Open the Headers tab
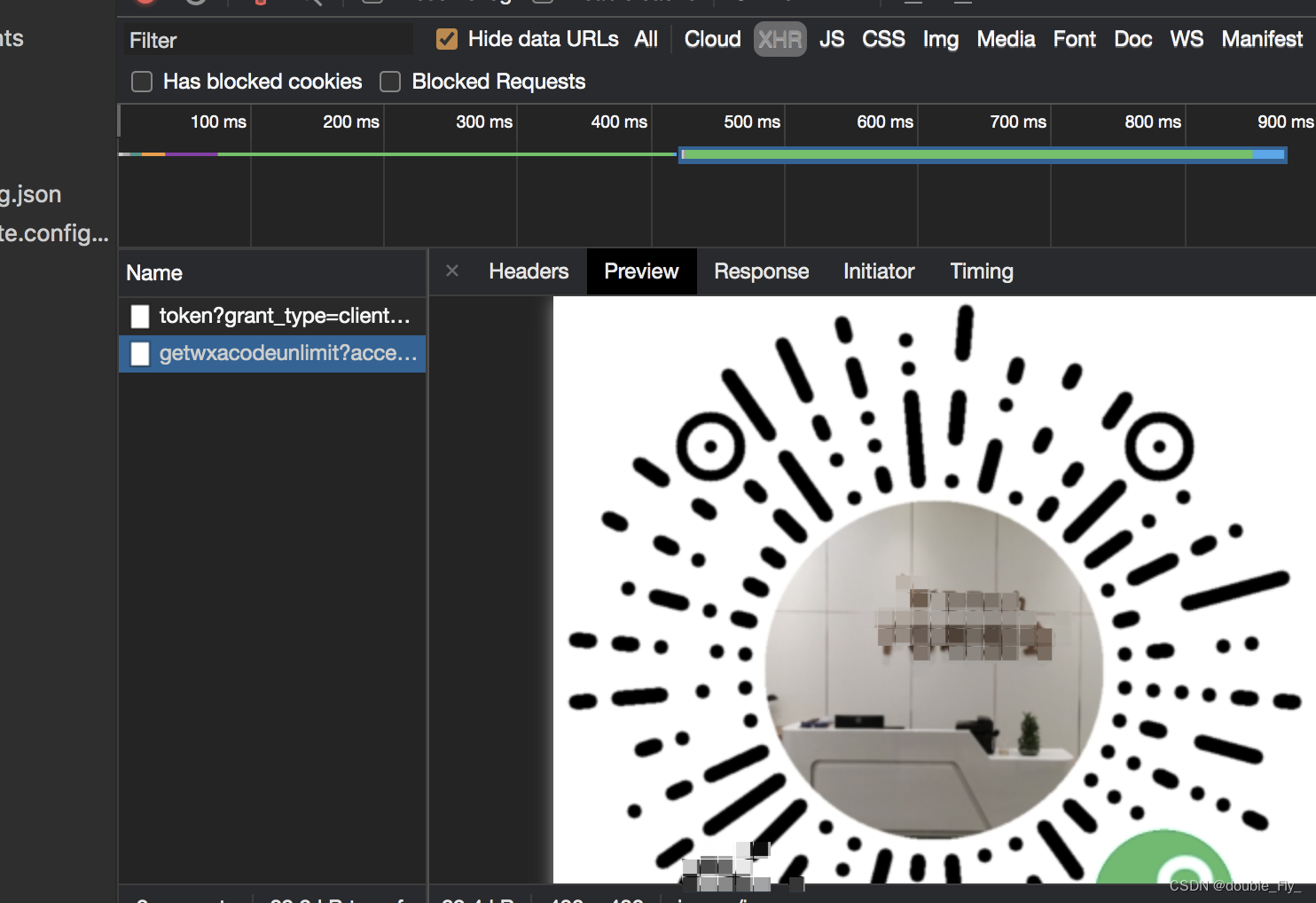1316x903 pixels. [x=529, y=271]
